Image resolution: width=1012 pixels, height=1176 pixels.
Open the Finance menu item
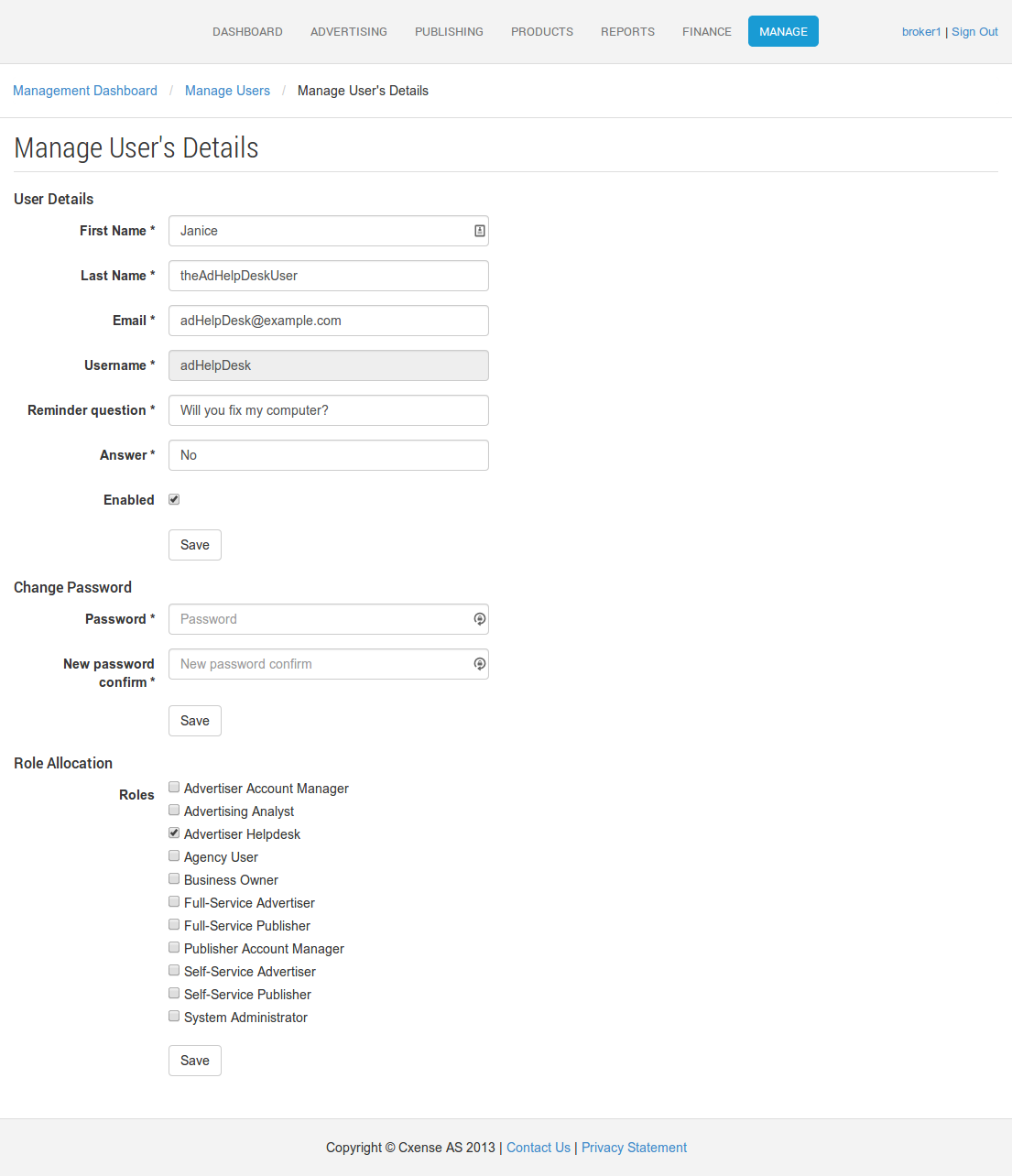click(x=707, y=31)
